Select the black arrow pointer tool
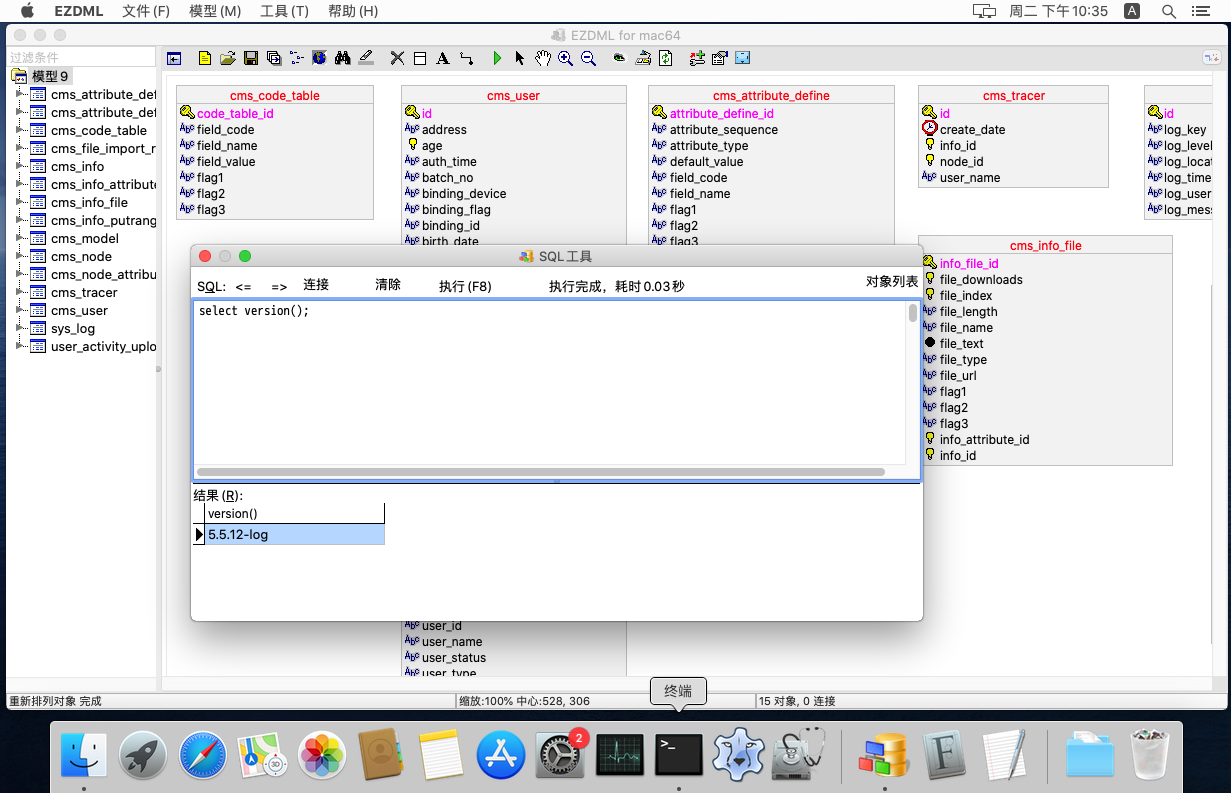The height and width of the screenshot is (793, 1231). tap(520, 59)
